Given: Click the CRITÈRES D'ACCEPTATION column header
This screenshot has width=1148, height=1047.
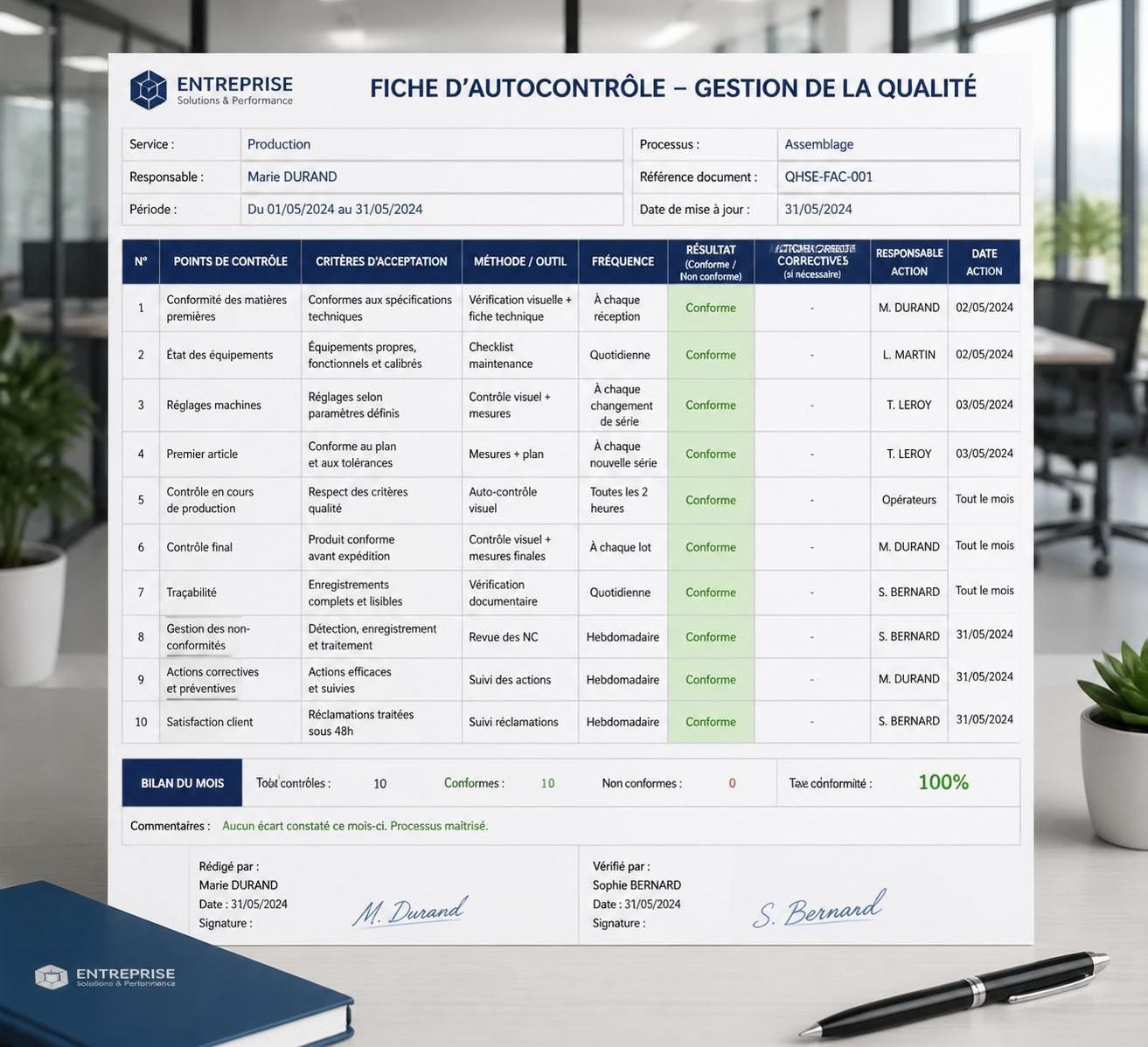Looking at the screenshot, I should pos(381,261).
